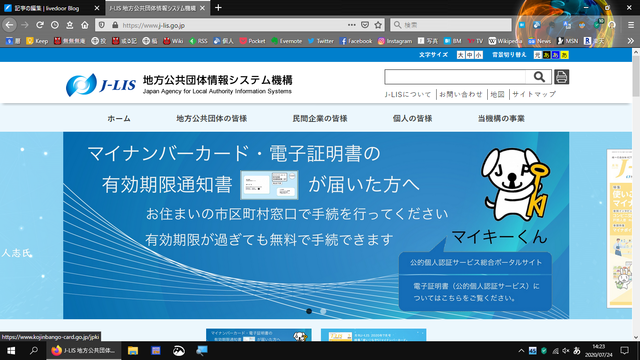Open the Instagram bookmark

tap(395, 41)
